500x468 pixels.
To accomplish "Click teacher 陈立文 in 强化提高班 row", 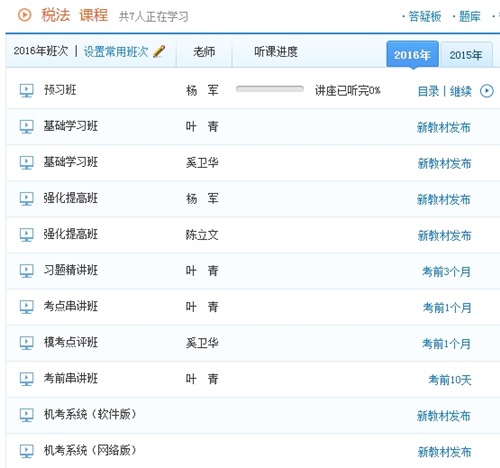I will (x=202, y=235).
